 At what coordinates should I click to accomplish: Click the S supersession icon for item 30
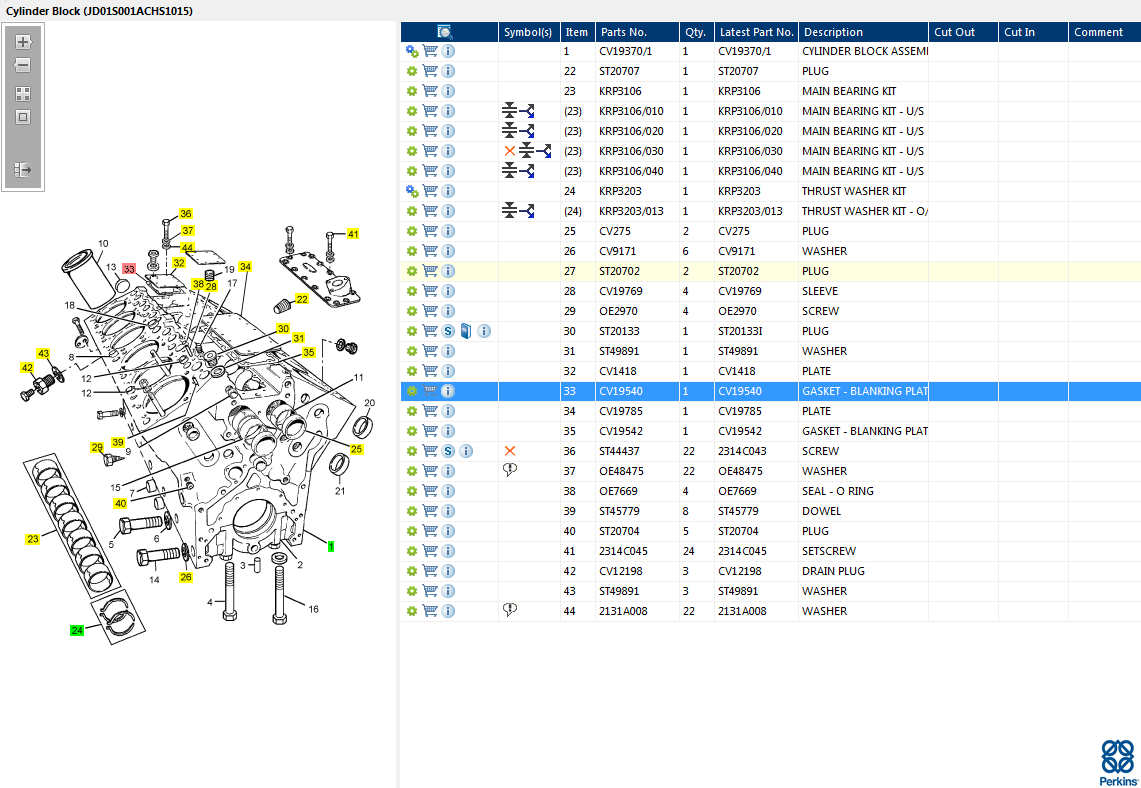(448, 331)
